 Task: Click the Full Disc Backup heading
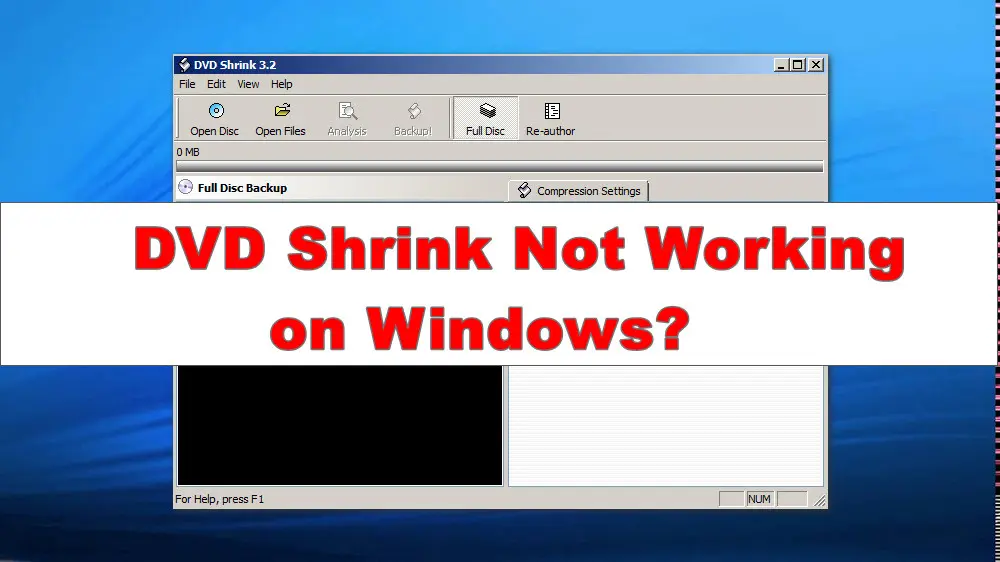(242, 188)
